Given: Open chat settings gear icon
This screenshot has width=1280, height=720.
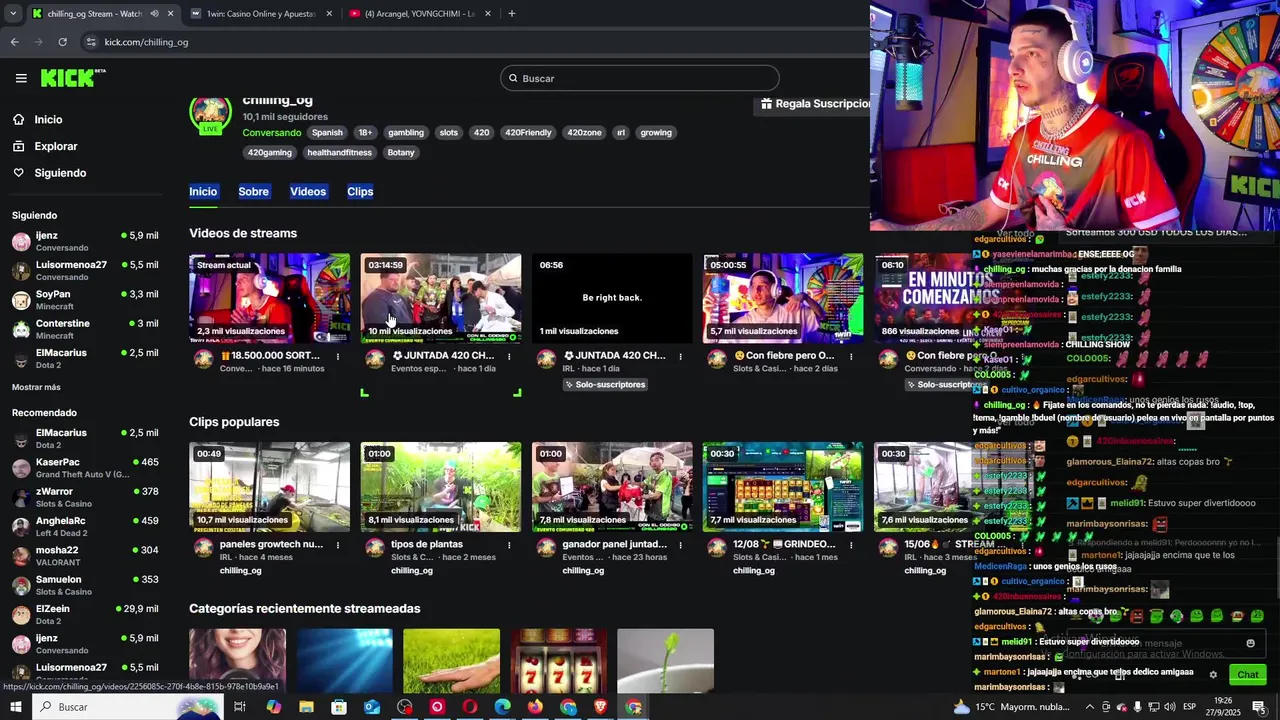Looking at the screenshot, I should (1213, 674).
